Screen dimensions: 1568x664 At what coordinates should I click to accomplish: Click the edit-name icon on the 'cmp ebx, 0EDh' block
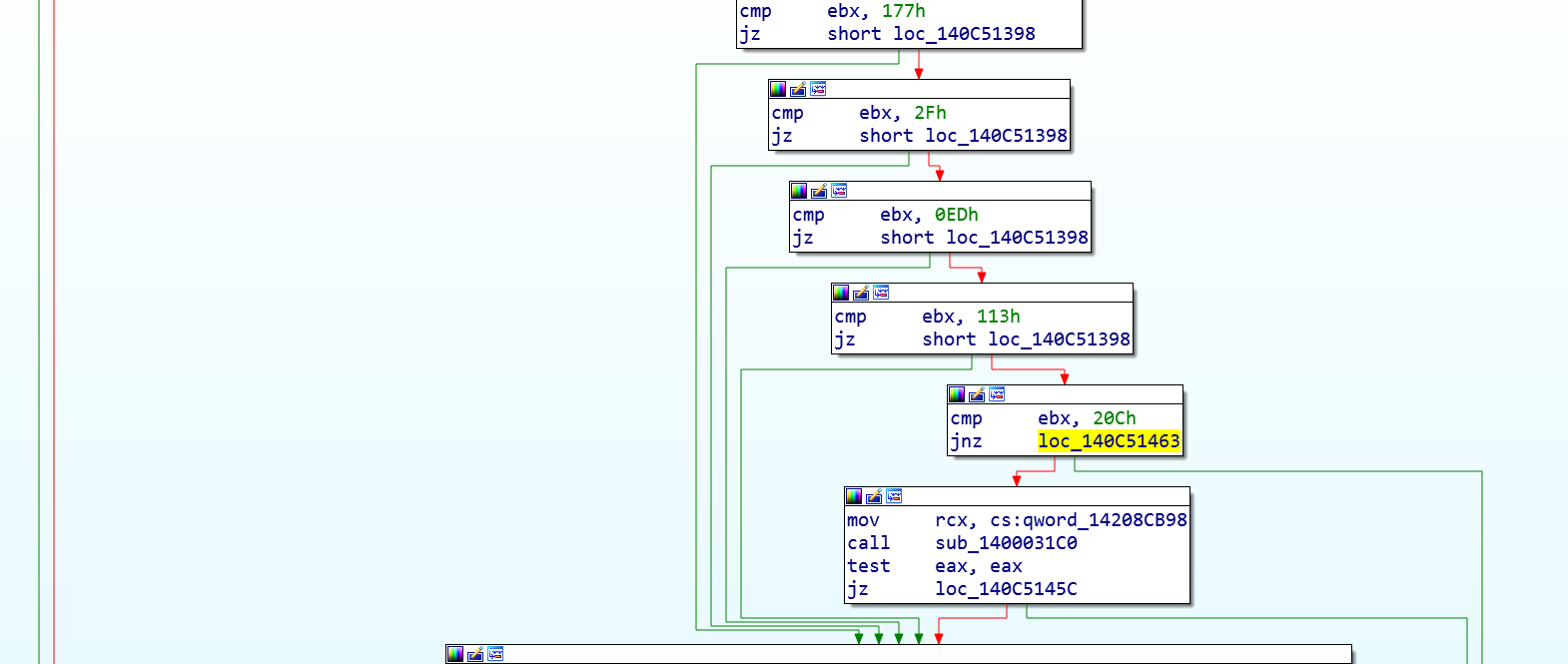click(x=819, y=191)
